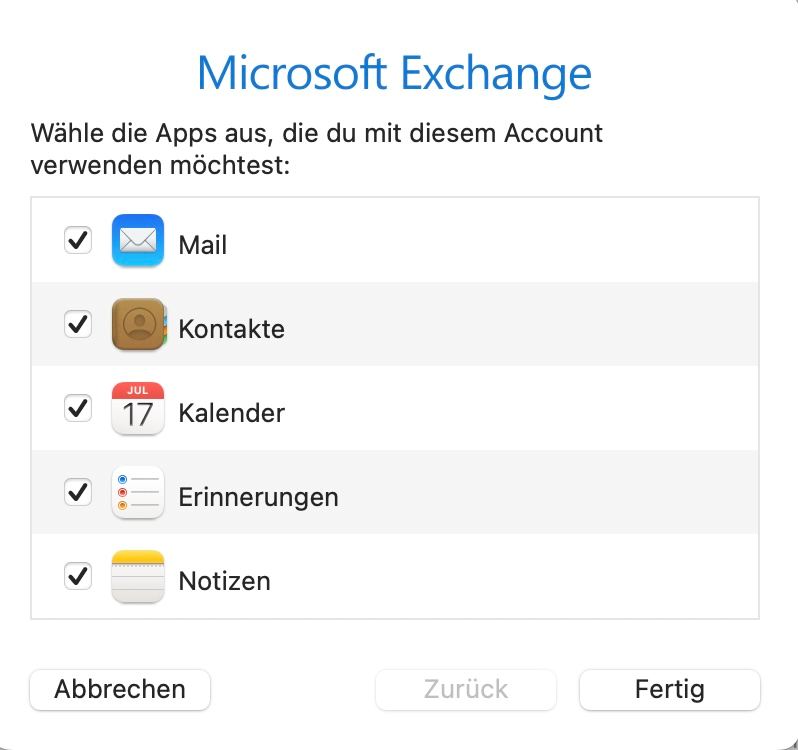This screenshot has height=750, width=798.
Task: Cancel setup with the Abbrechen button
Action: click(x=120, y=689)
